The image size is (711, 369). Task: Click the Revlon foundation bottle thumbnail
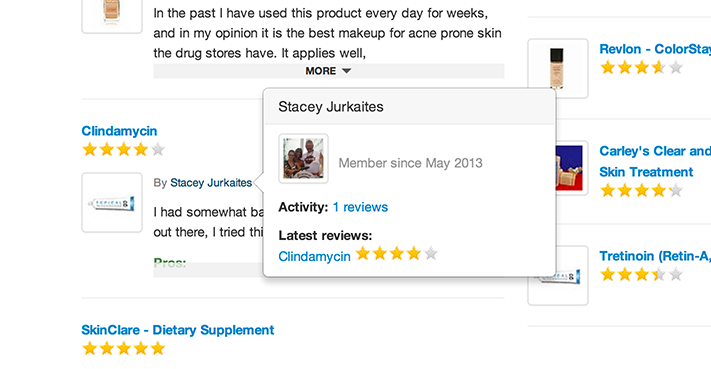(558, 68)
